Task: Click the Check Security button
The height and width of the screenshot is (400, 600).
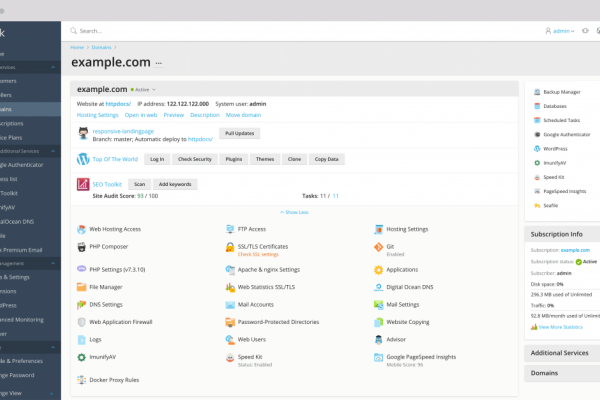Action: 194,159
